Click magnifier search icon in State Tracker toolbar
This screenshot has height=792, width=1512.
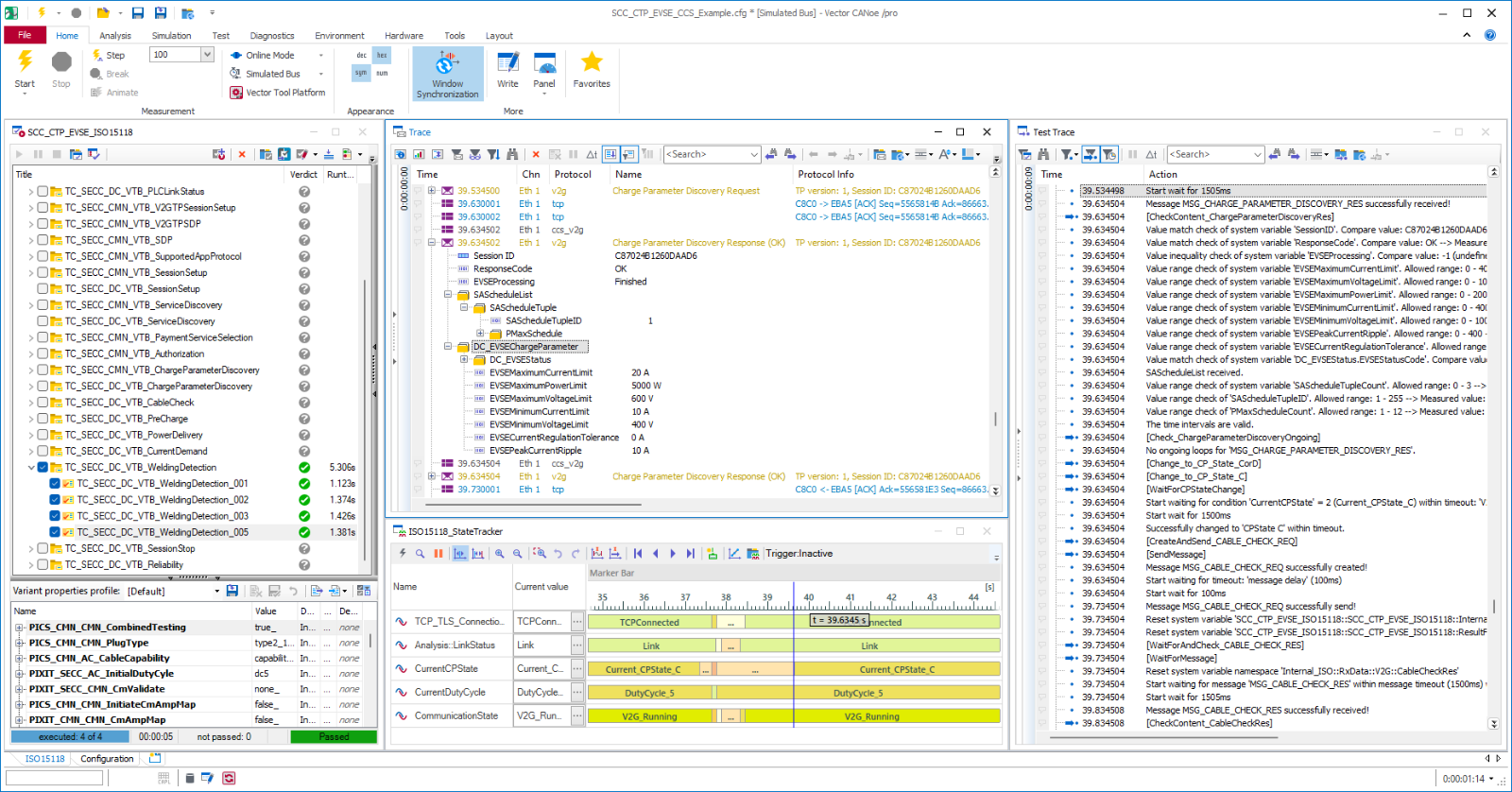[420, 554]
